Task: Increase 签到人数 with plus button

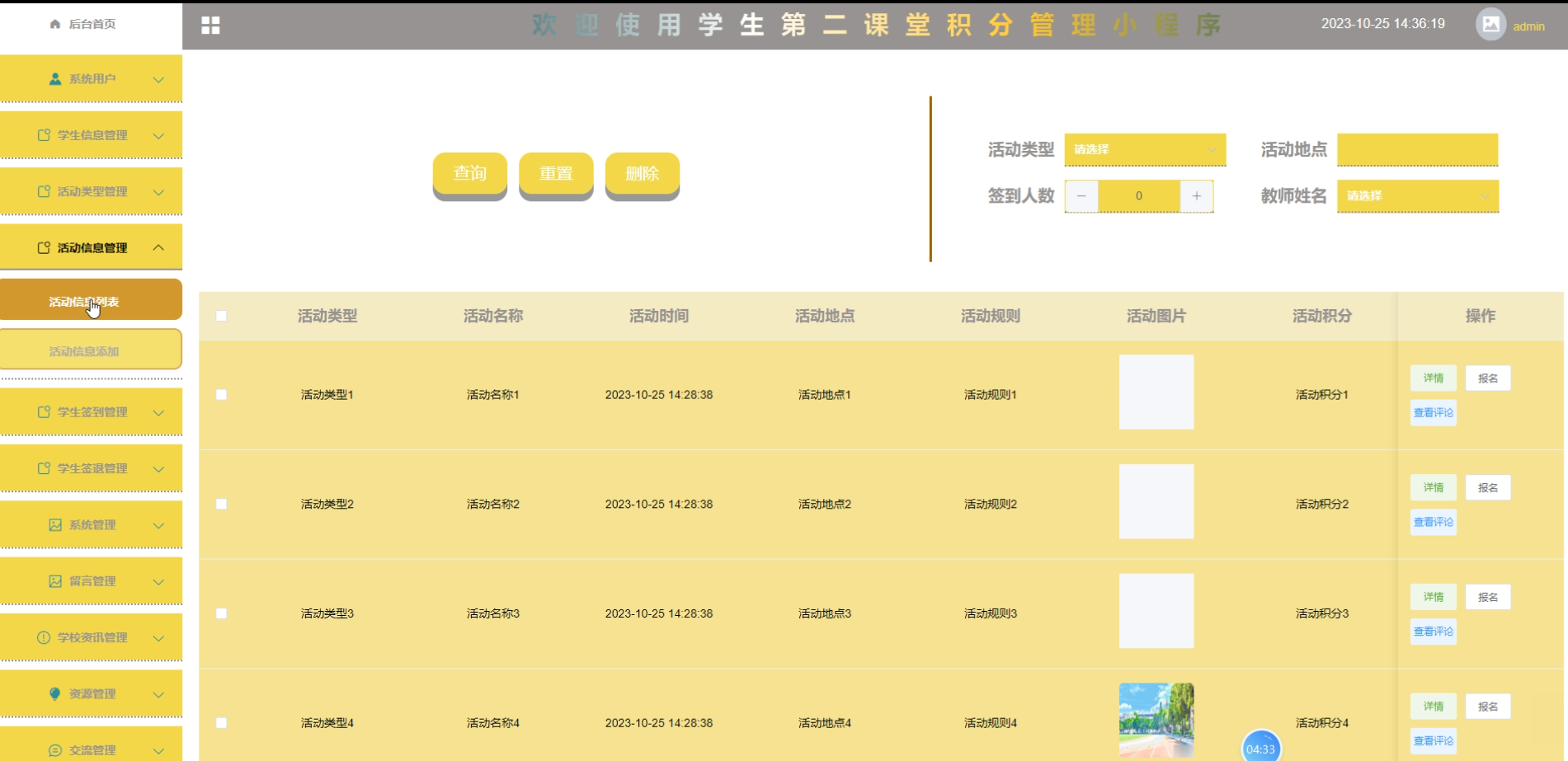Action: tap(1197, 196)
